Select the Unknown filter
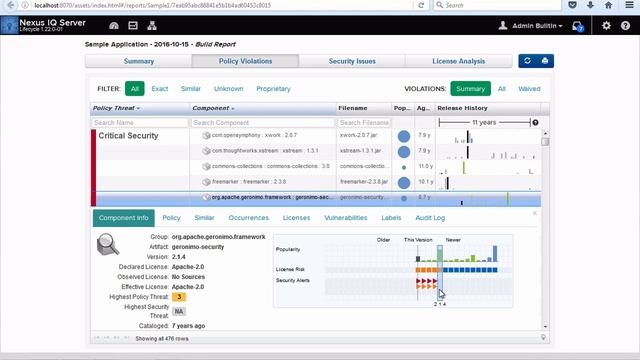 click(x=229, y=89)
